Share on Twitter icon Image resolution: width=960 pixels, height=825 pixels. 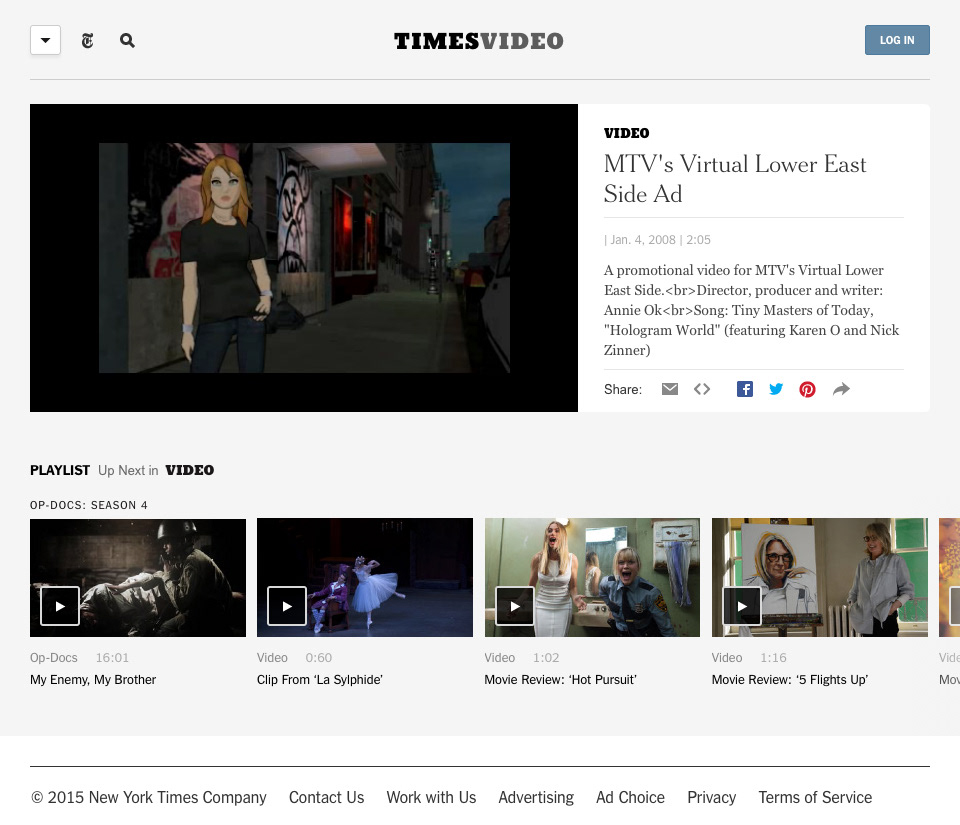[x=776, y=389]
